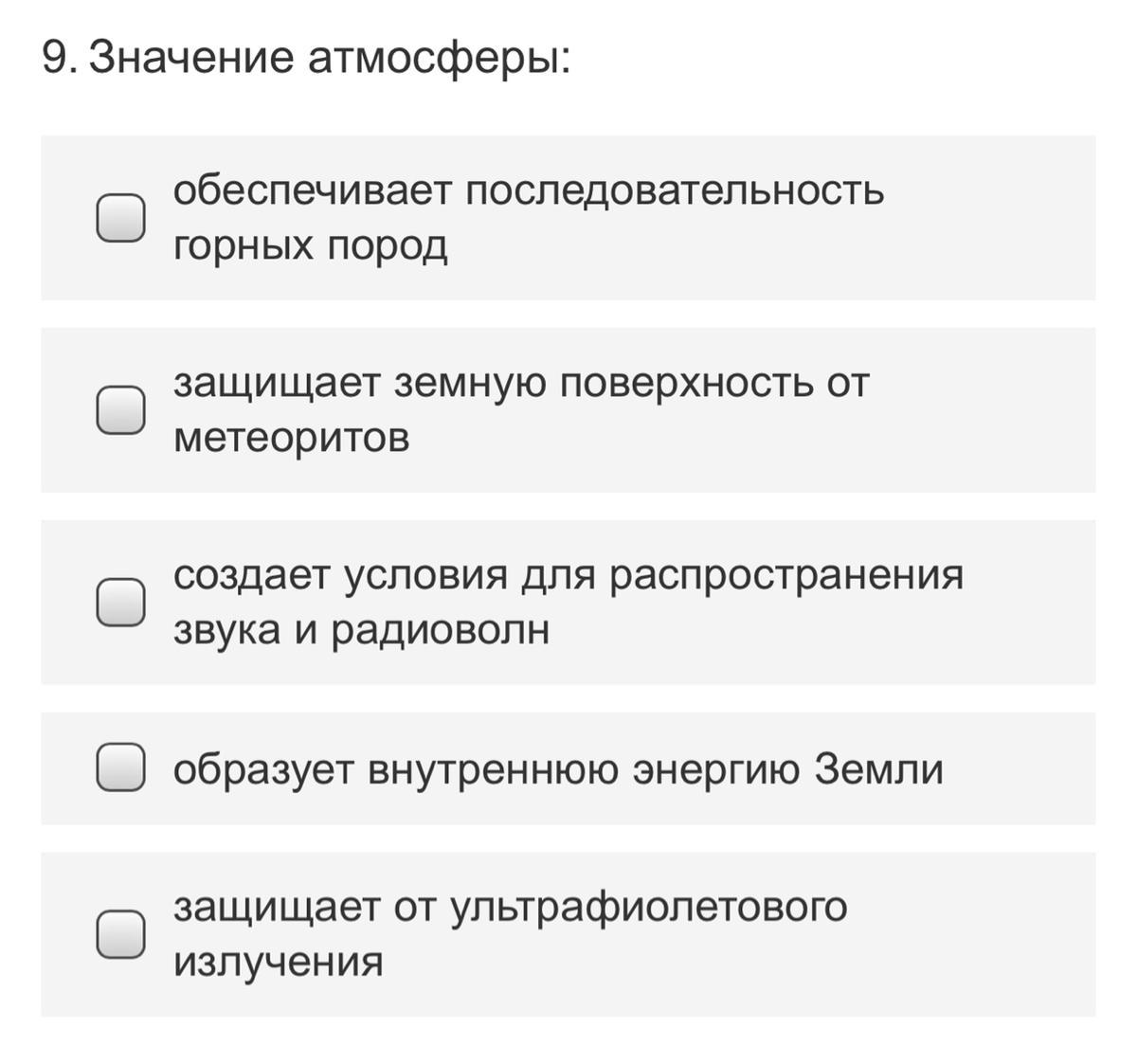Click the words 'звука и радиоволн'
1137x1064 pixels.
click(x=361, y=630)
